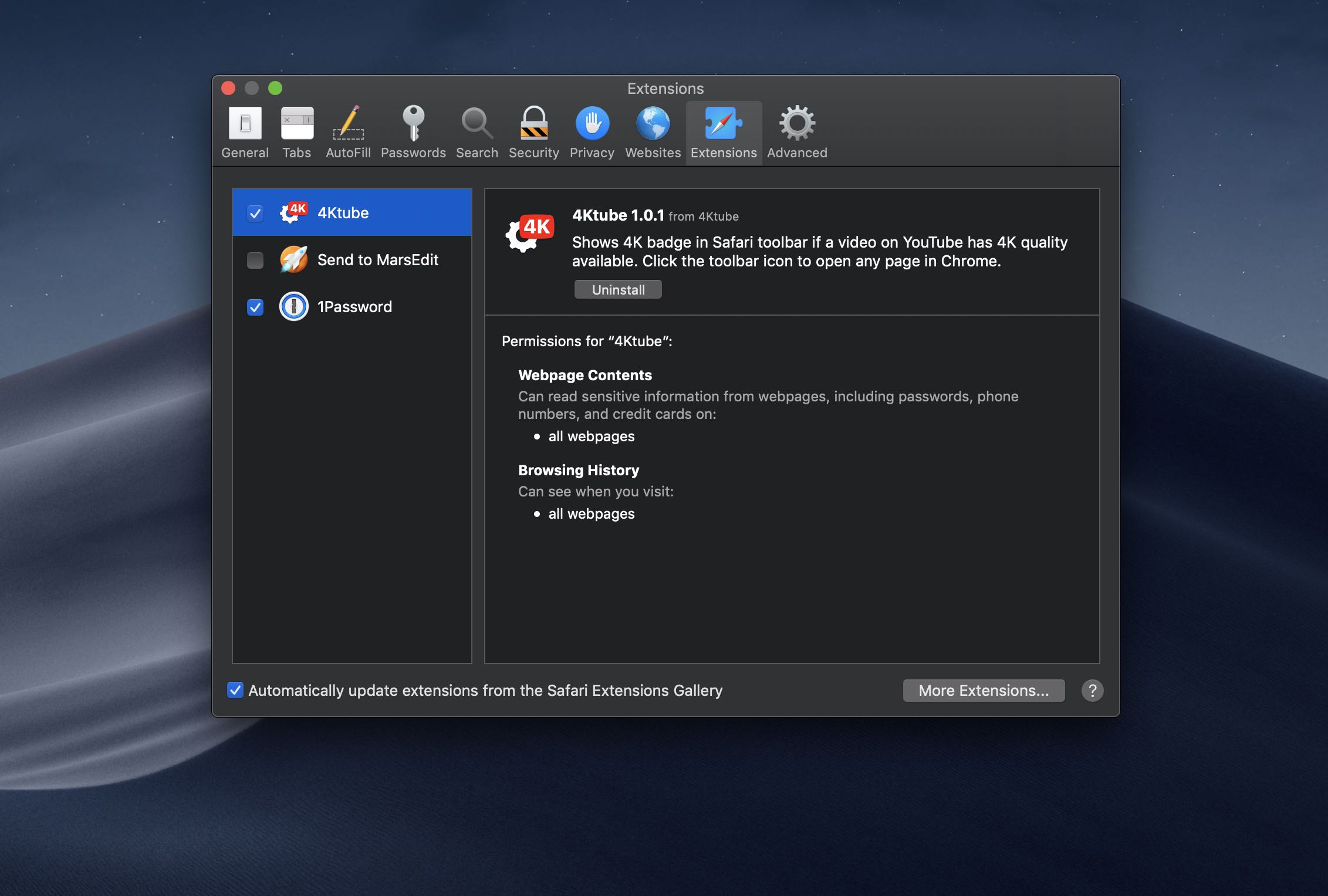Open the Passwords pane key icon

tap(413, 124)
